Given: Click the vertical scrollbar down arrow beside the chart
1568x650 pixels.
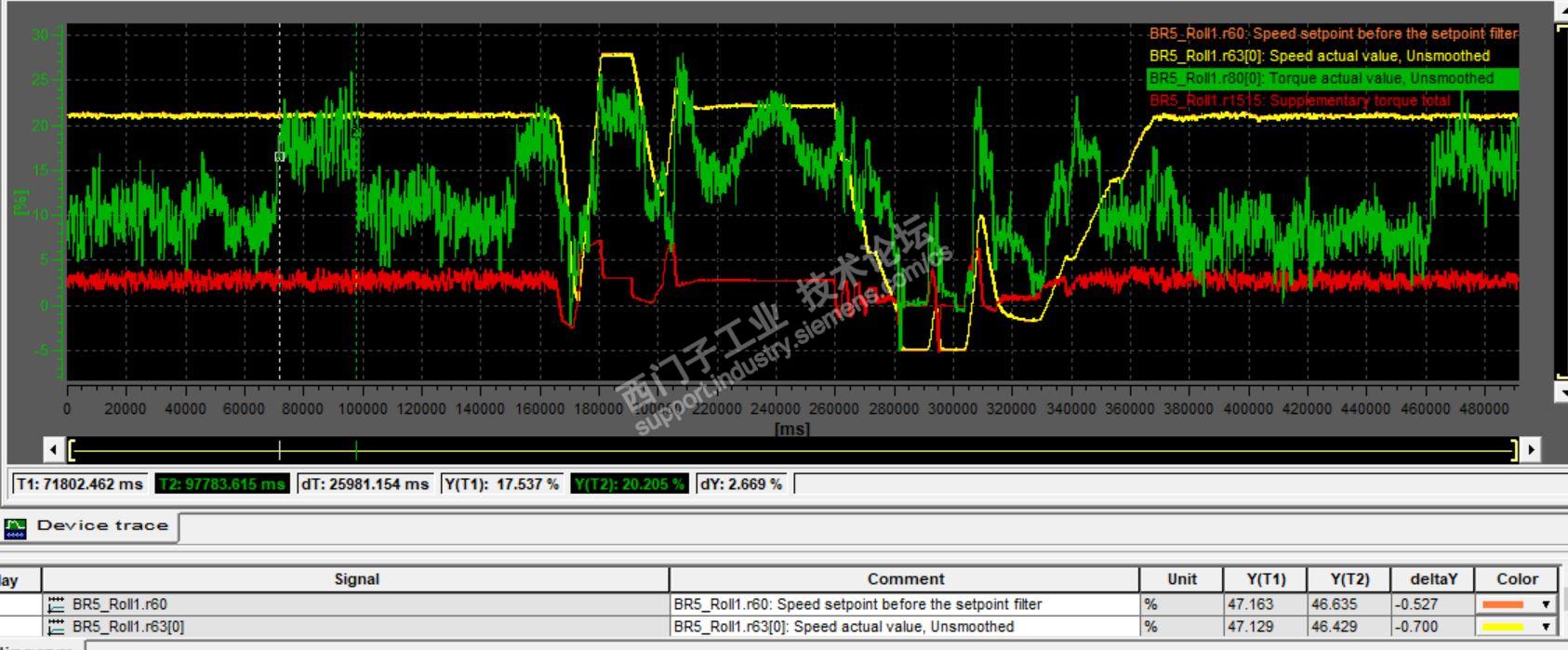Looking at the screenshot, I should [x=1561, y=391].
